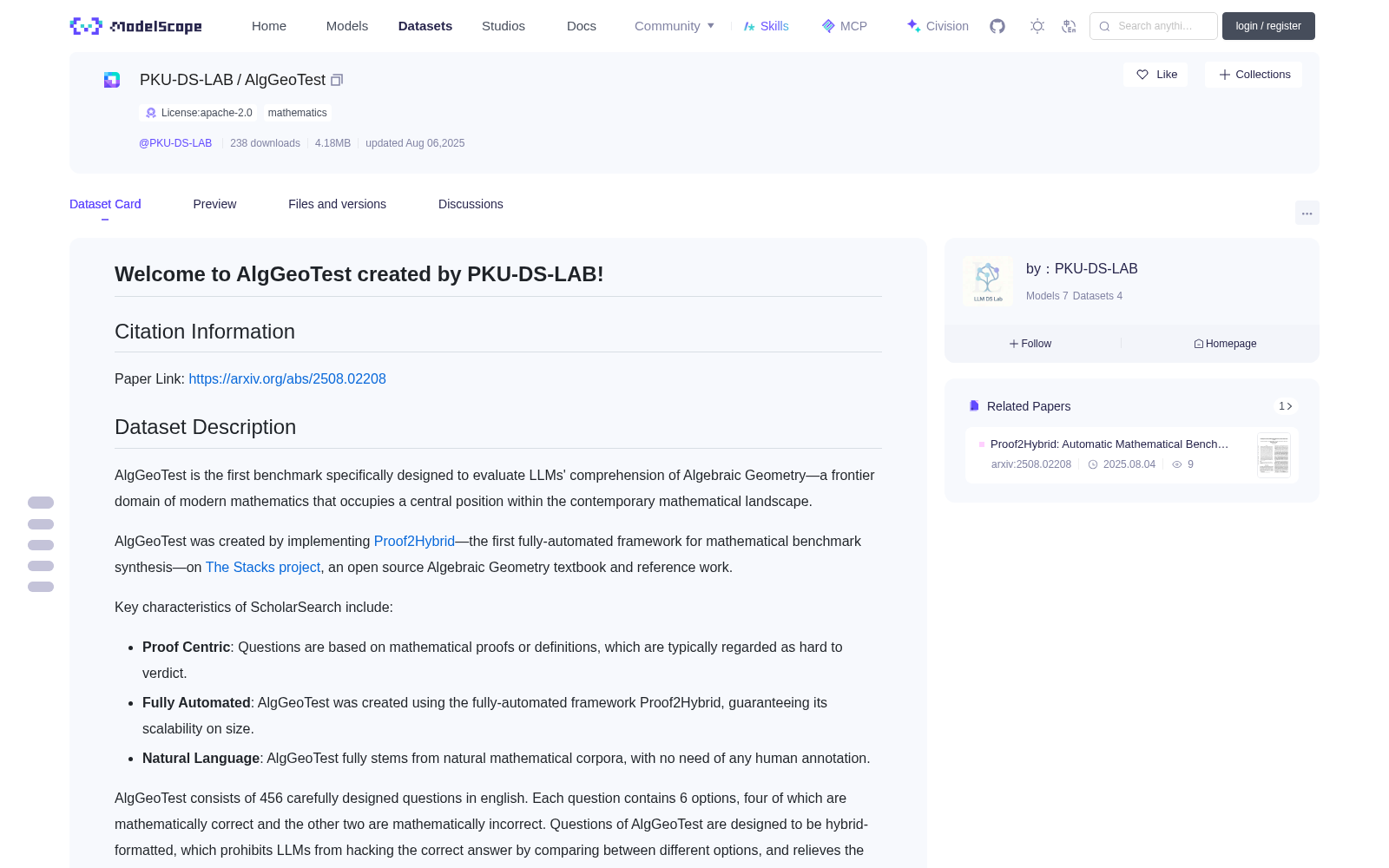Viewport: 1389px width, 868px height.
Task: Open the three-dots more options menu
Action: point(1307,213)
